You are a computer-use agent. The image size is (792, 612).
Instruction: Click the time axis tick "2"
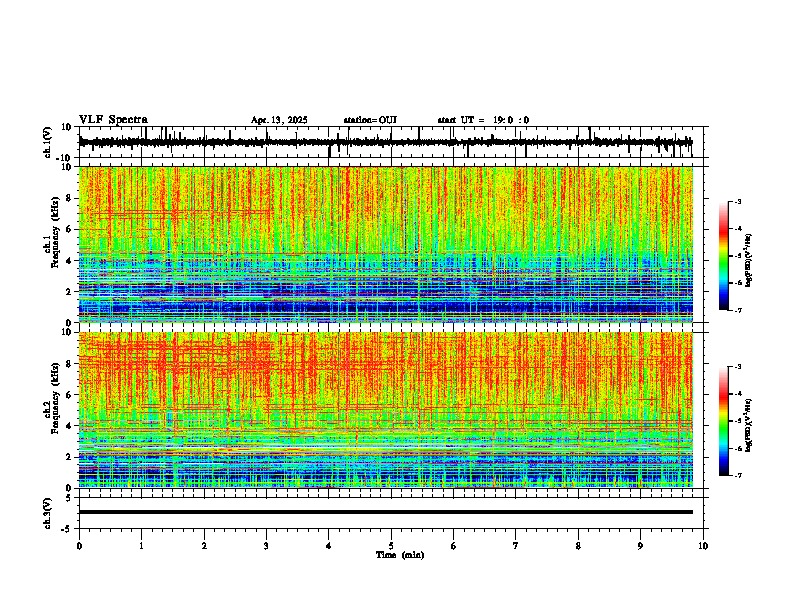click(x=204, y=546)
